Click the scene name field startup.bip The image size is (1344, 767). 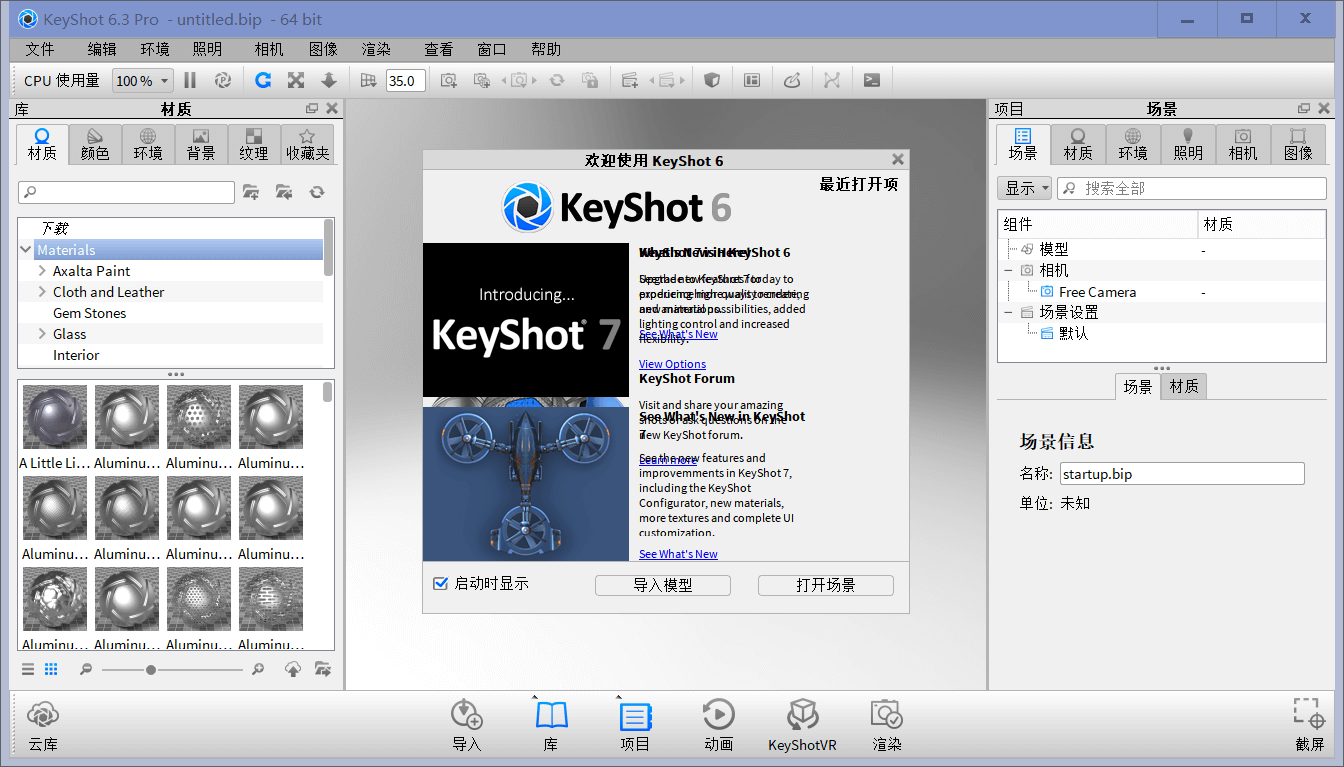(x=1182, y=474)
